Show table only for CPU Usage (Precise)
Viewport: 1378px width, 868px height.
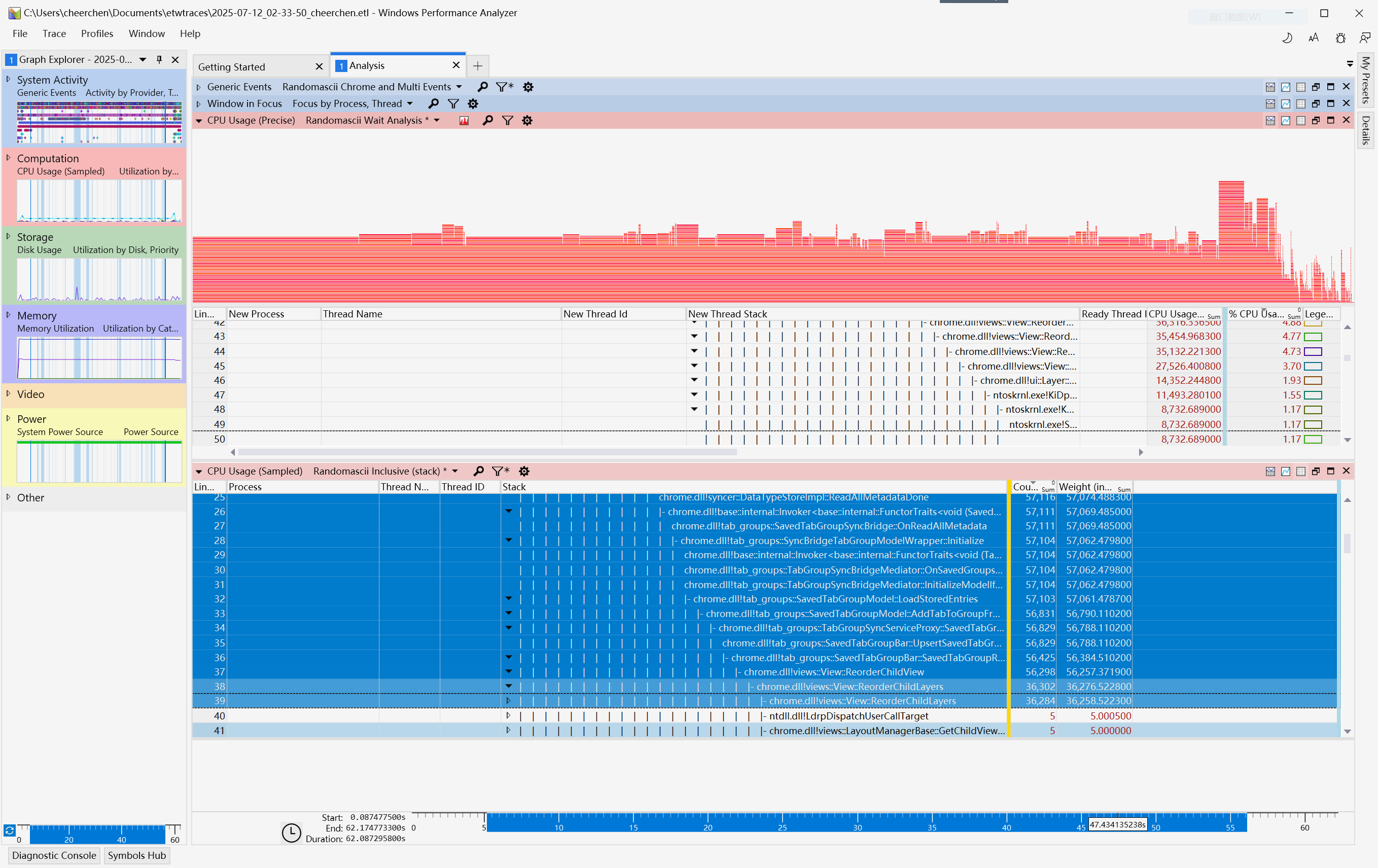[1301, 120]
